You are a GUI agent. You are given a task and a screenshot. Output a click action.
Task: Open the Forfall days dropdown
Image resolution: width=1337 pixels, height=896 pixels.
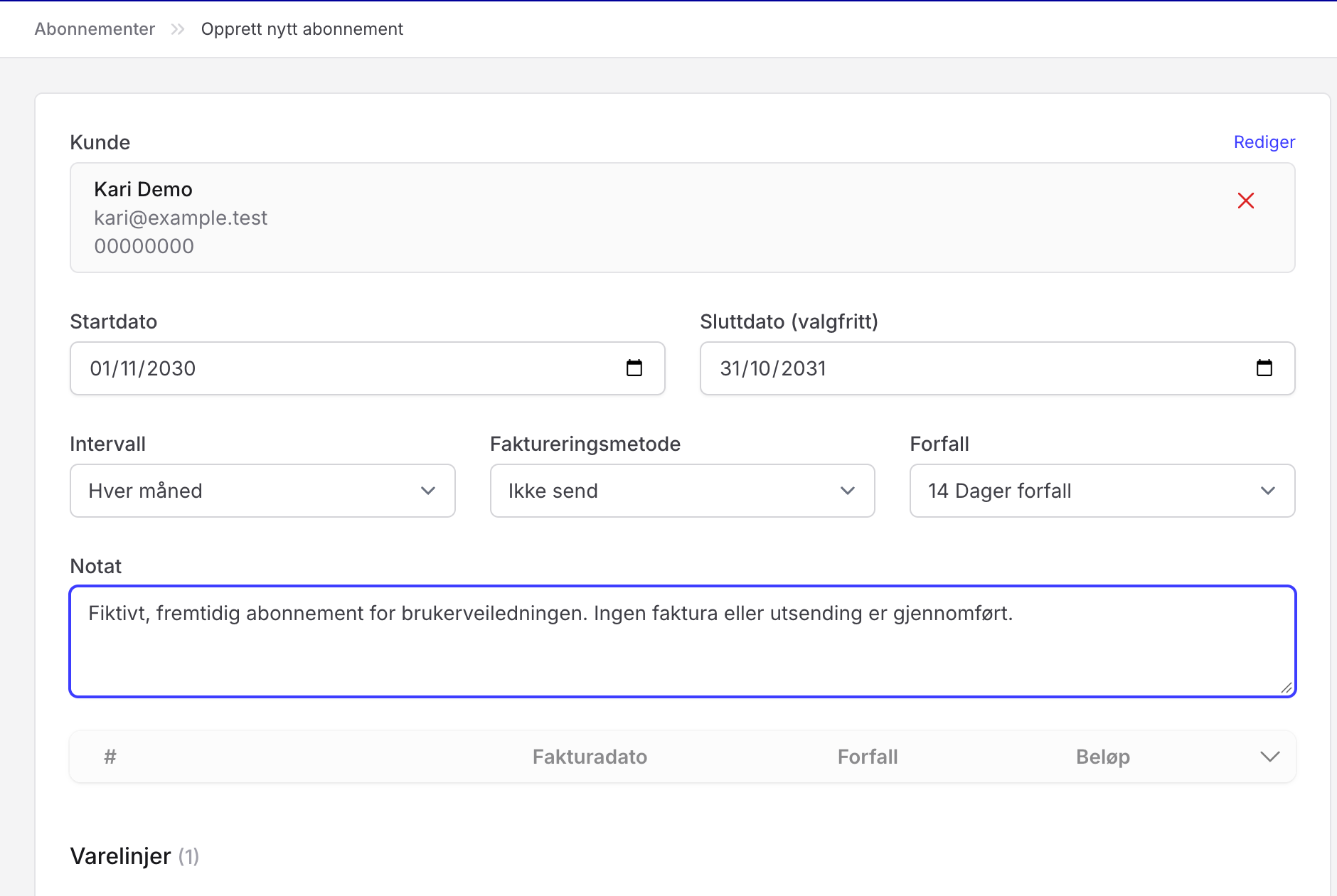(x=1102, y=491)
